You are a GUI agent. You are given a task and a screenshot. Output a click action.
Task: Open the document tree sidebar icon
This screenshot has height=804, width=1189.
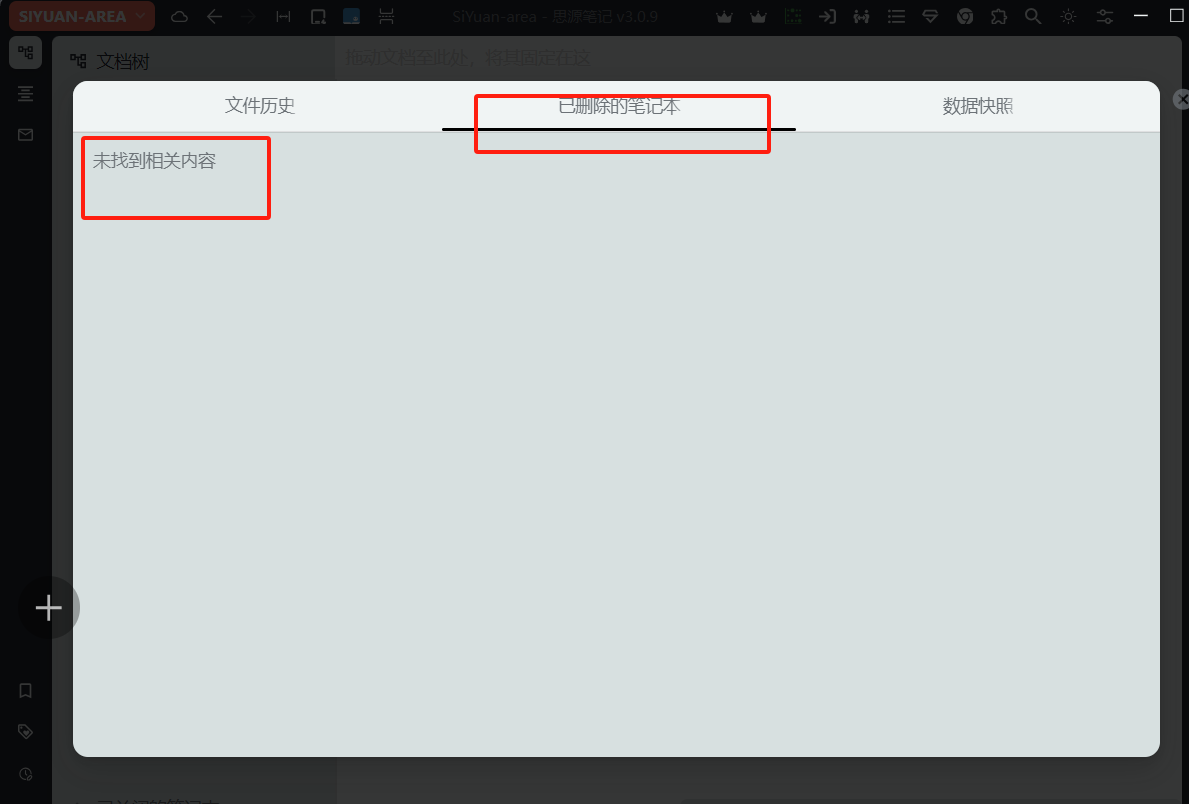click(26, 53)
